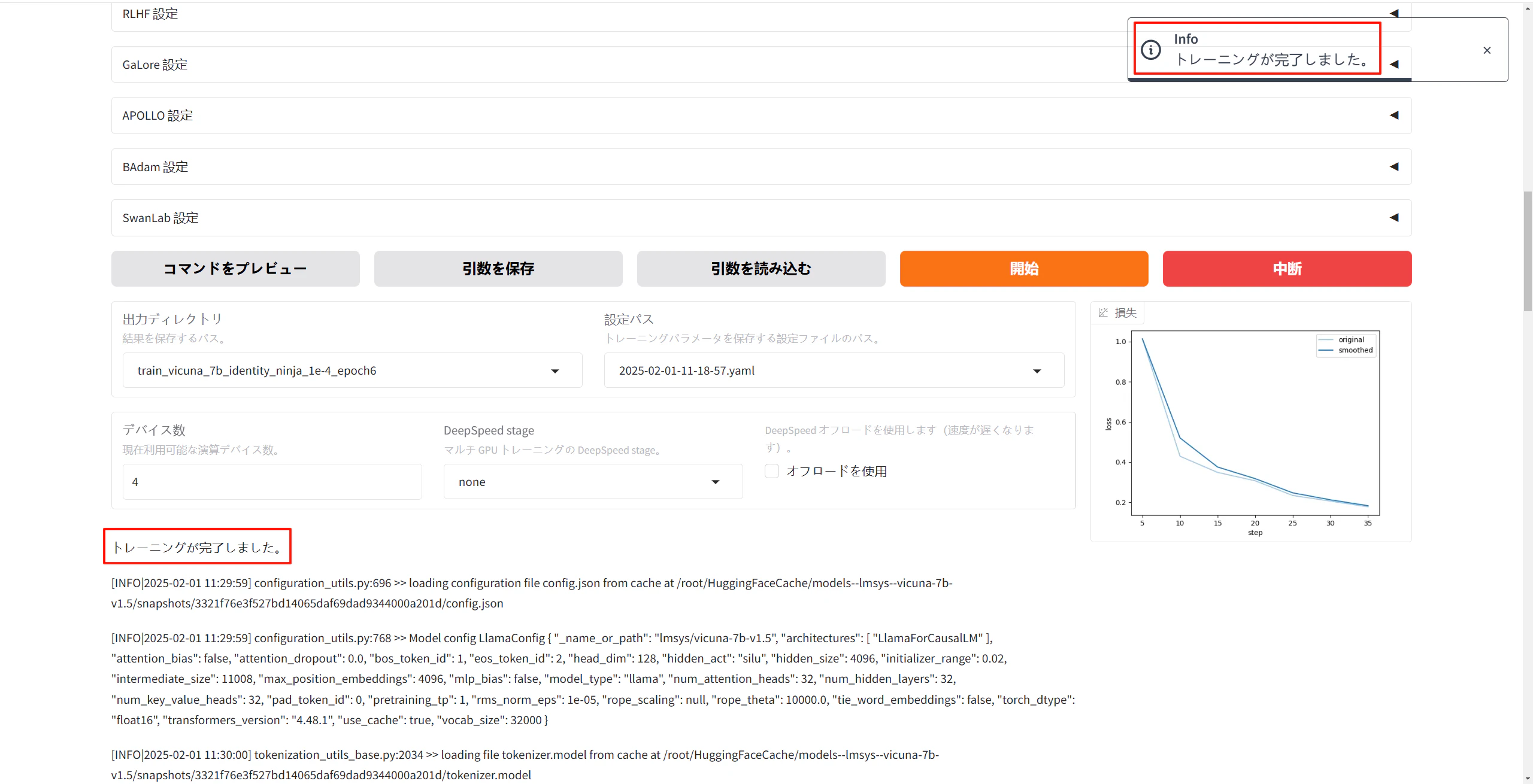Enable the オフロードを使用 checkbox
Viewport: 1533px width, 784px height.
click(772, 471)
